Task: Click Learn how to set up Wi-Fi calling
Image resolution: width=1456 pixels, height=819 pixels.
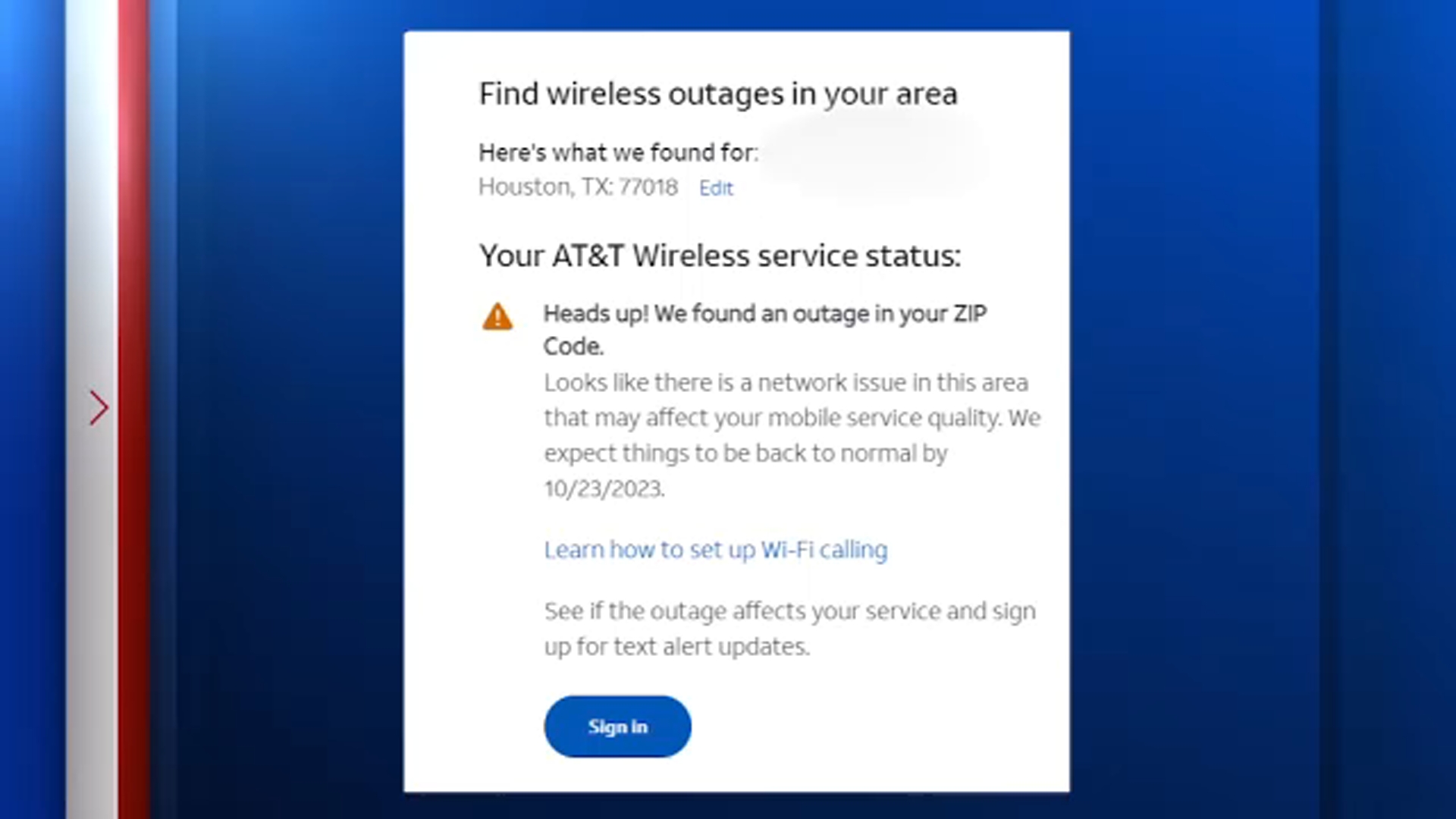Action: [x=715, y=549]
